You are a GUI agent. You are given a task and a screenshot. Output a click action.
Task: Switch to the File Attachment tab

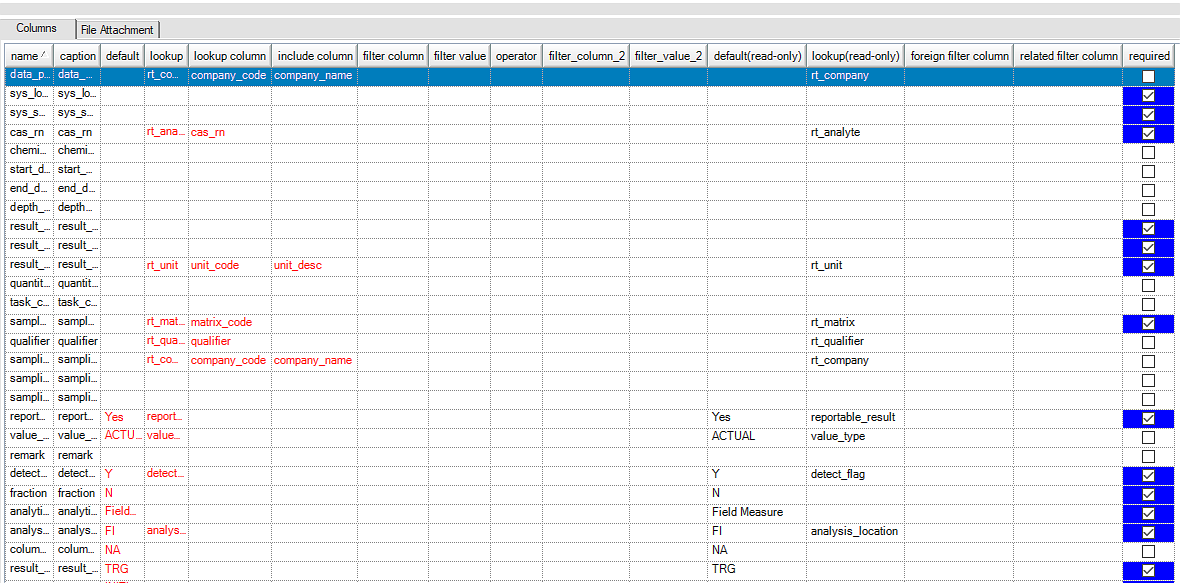click(117, 30)
